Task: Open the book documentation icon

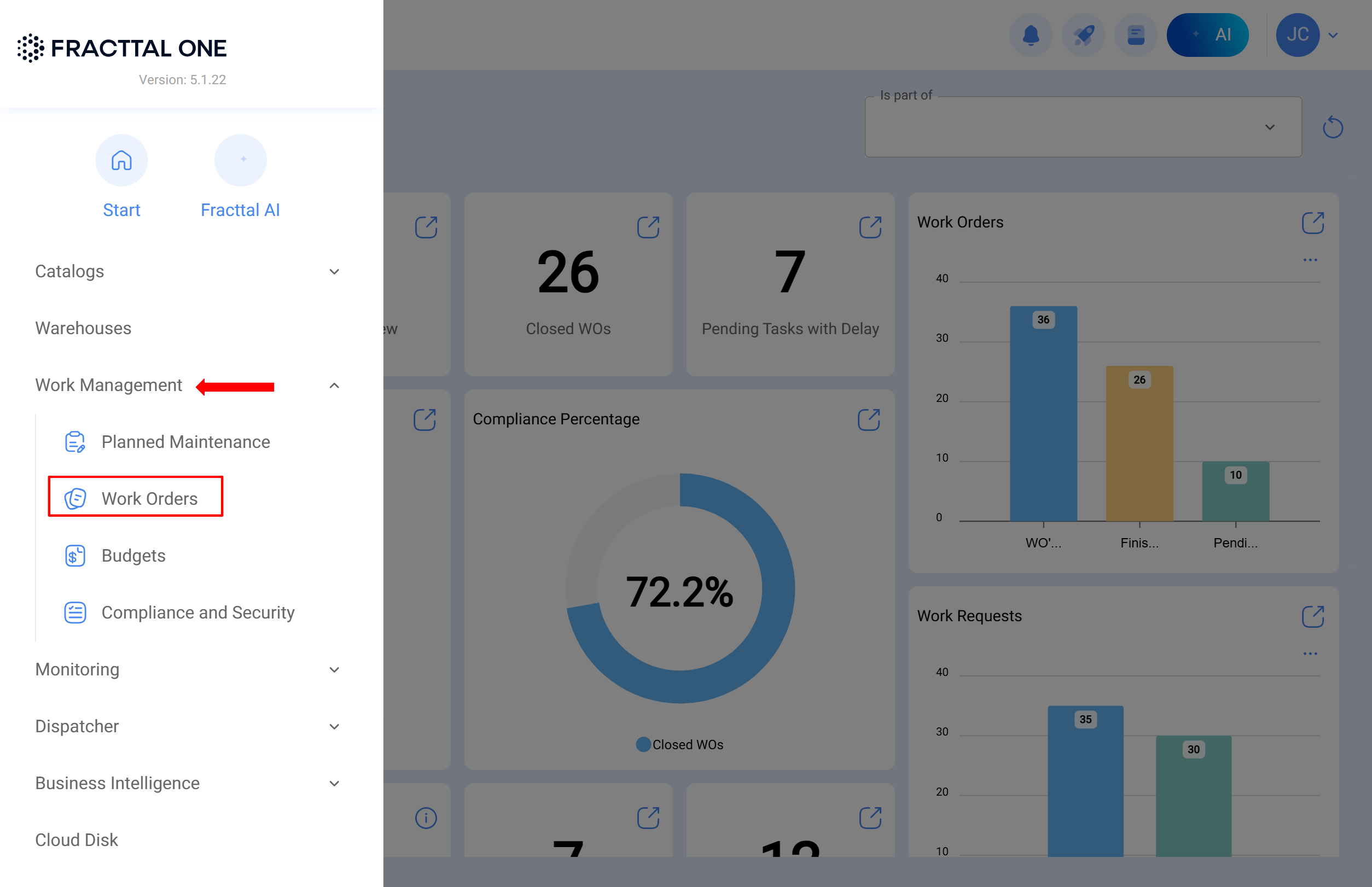Action: (x=1135, y=35)
